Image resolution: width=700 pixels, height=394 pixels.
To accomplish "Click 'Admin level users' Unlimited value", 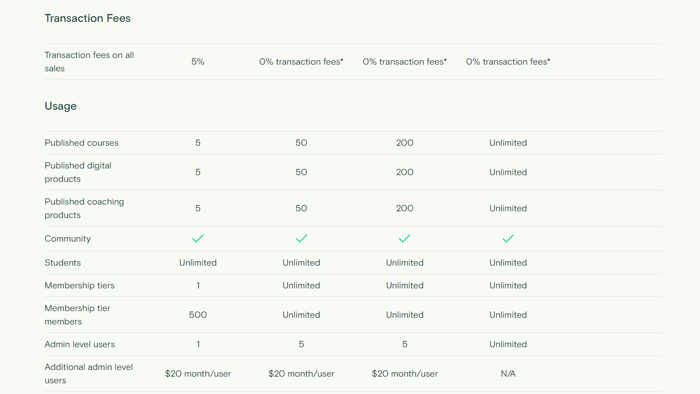I will [x=508, y=344].
